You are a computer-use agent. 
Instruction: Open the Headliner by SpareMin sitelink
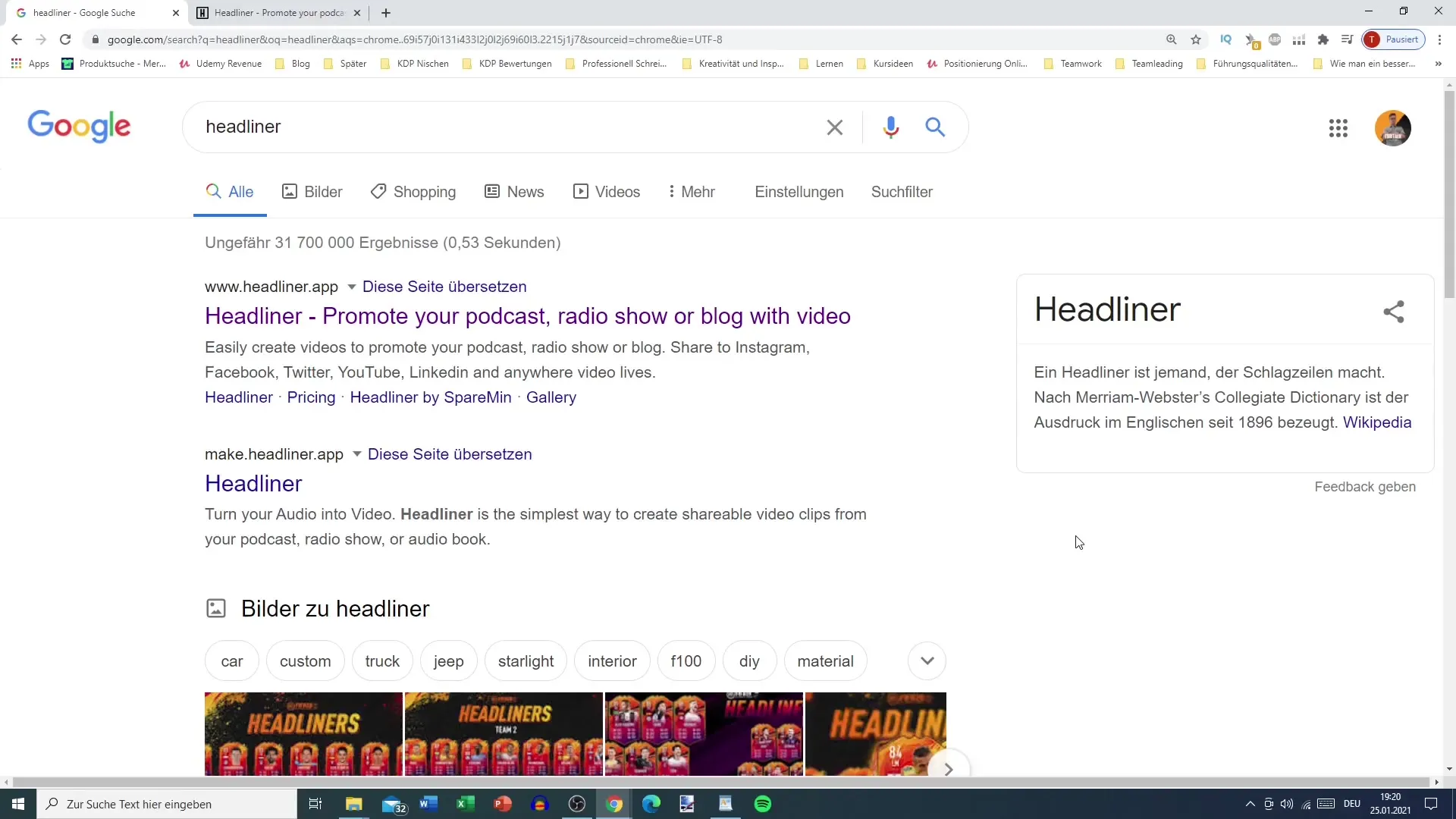(x=431, y=397)
